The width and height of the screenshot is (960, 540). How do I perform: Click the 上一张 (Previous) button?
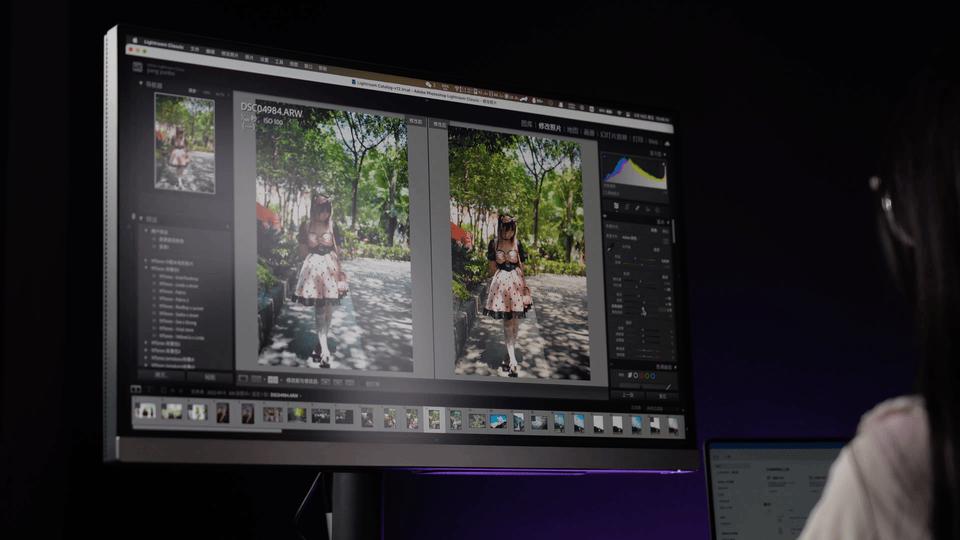[x=629, y=395]
